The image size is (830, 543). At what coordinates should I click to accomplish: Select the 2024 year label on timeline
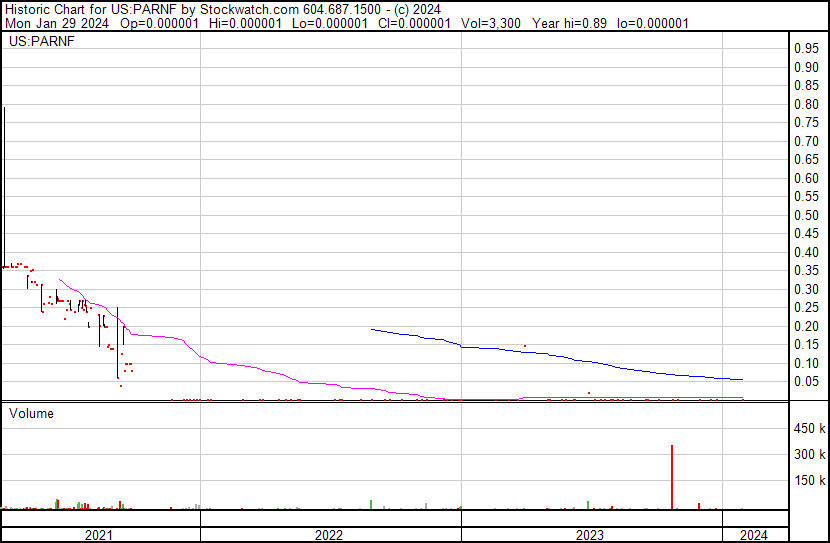click(754, 535)
